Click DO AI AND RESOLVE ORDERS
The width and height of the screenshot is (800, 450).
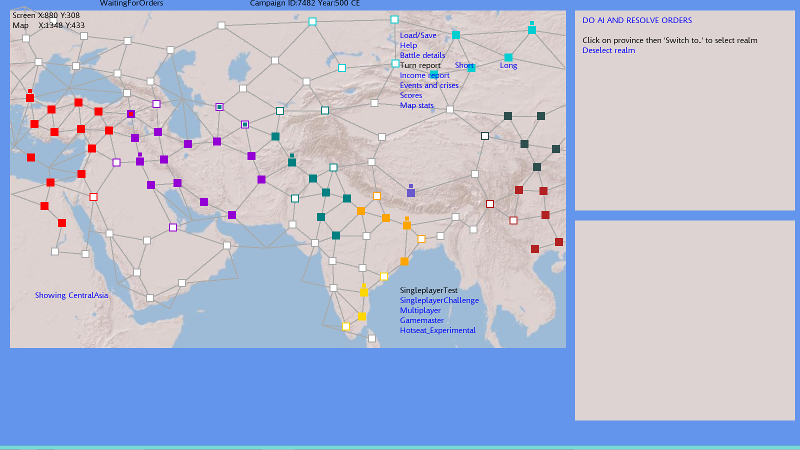636,20
